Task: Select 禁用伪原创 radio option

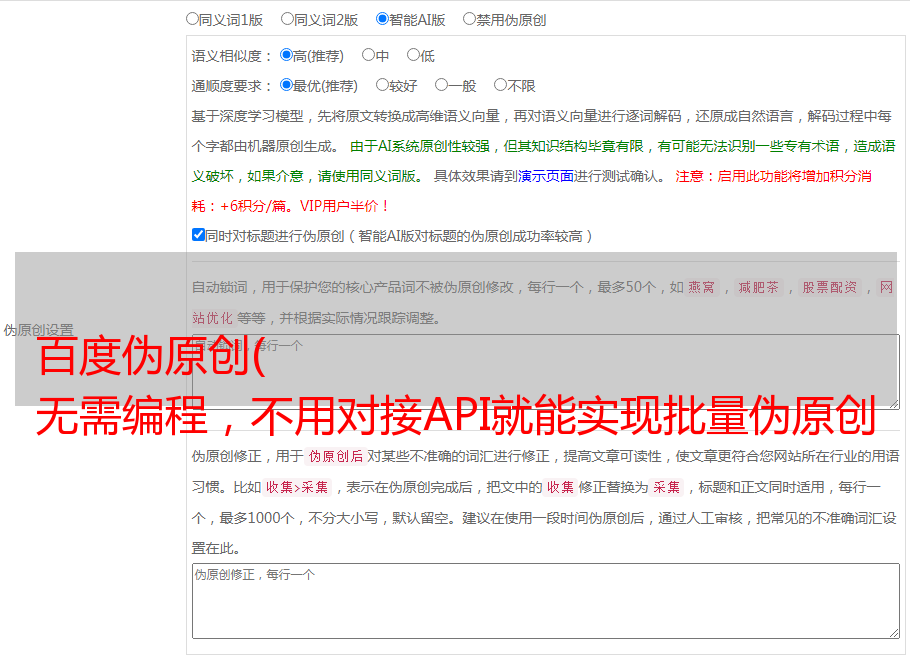Action: (469, 19)
